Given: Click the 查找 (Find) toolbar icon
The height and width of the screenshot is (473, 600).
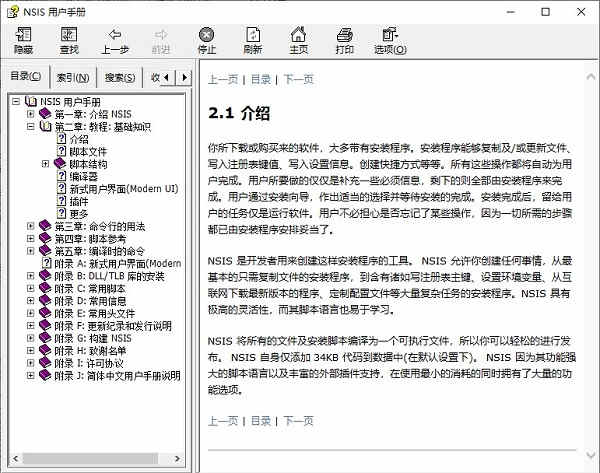Looking at the screenshot, I should [69, 35].
